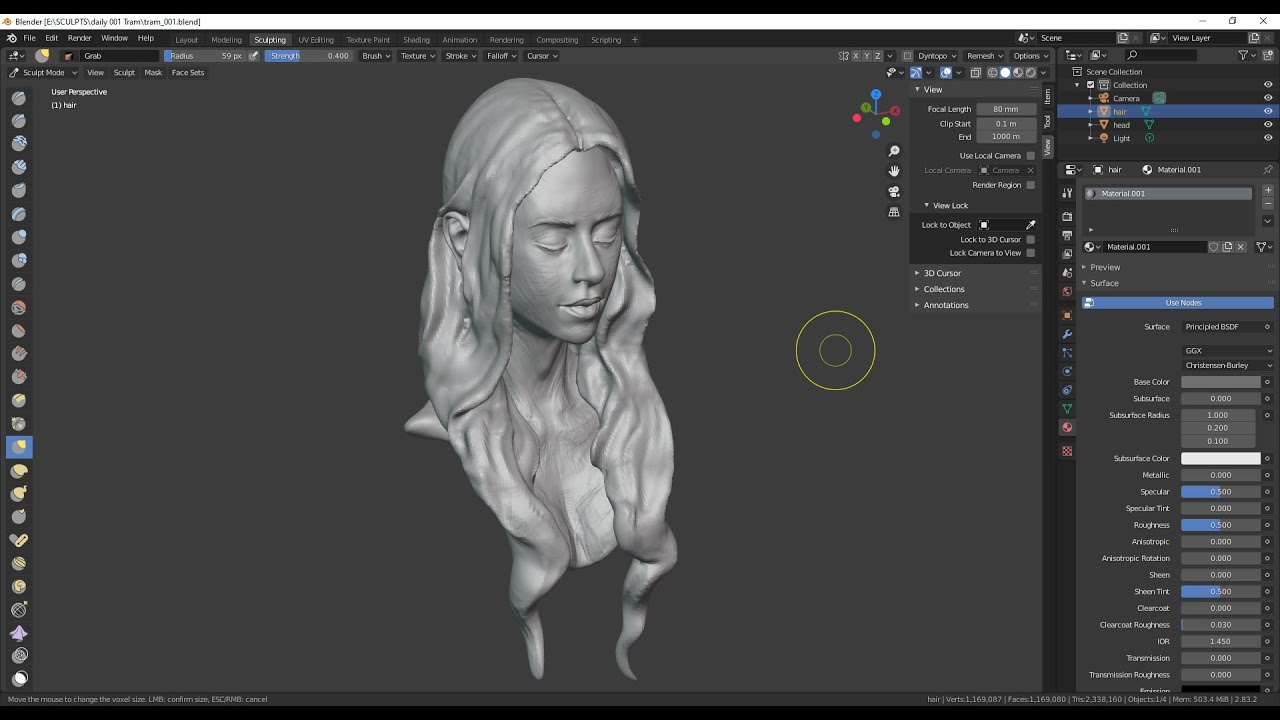The image size is (1280, 720).
Task: Expand the Annotations panel
Action: [x=944, y=305]
